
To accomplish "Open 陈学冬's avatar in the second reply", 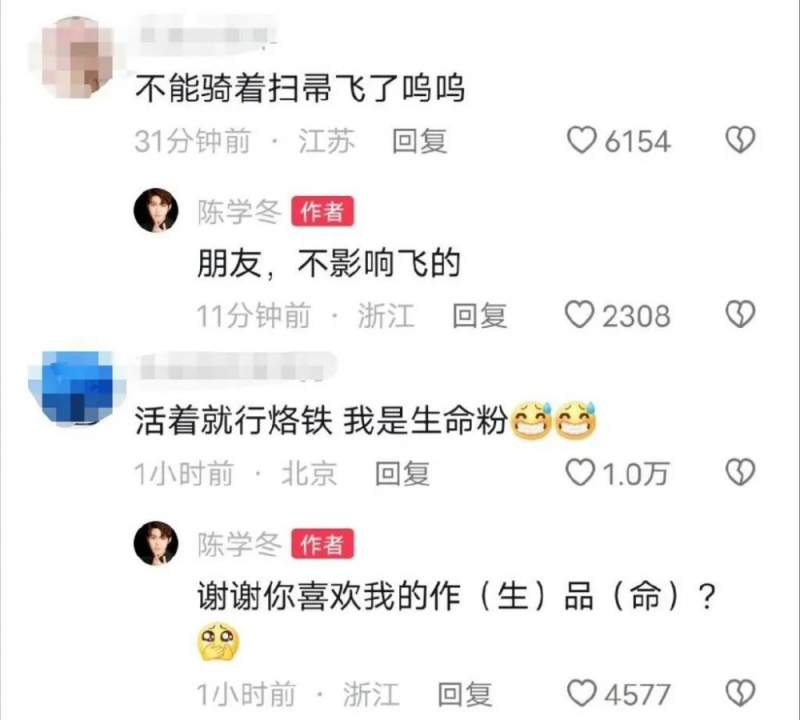I will pyautogui.click(x=156, y=543).
